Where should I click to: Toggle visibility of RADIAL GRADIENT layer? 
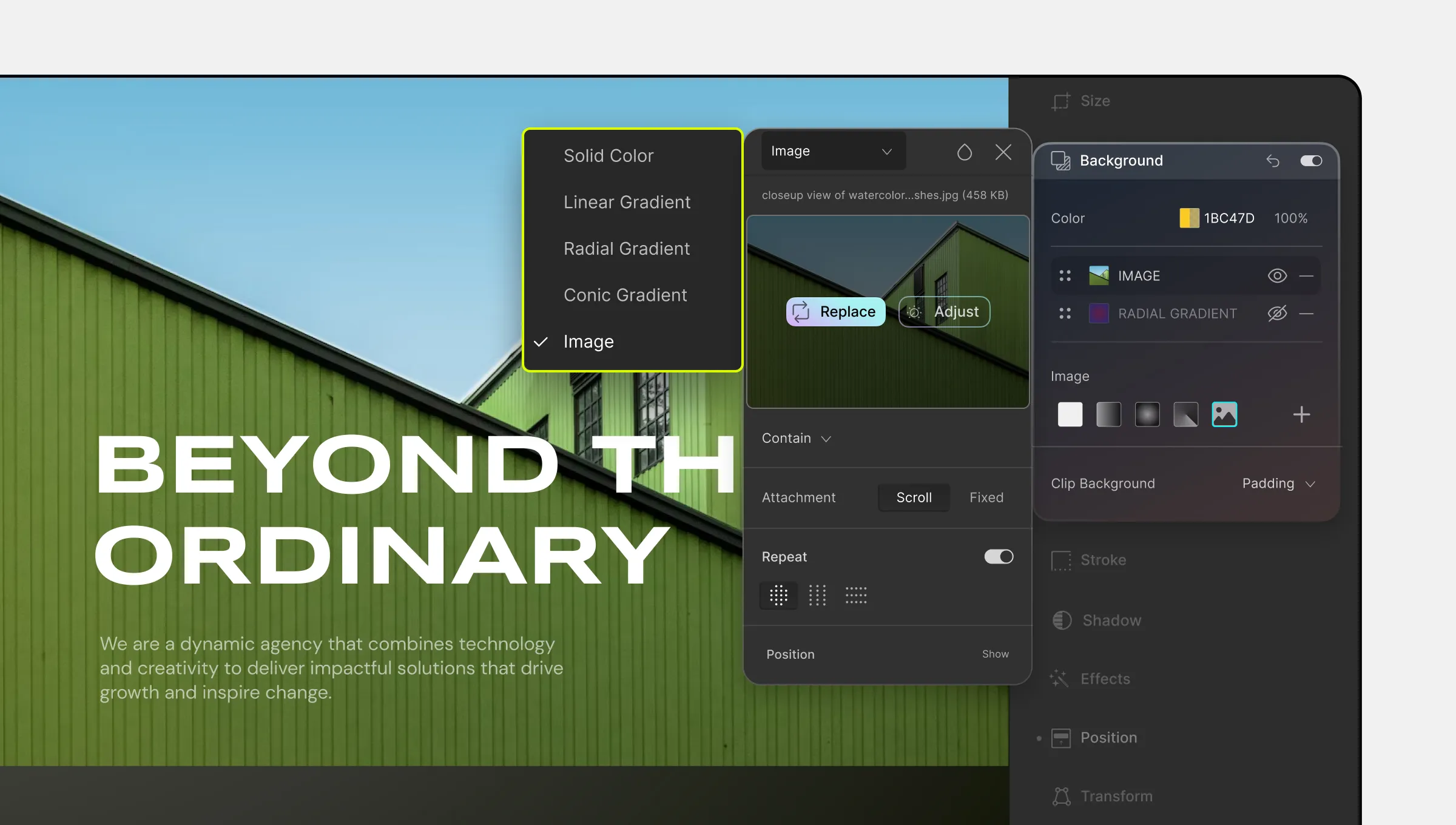tap(1277, 313)
